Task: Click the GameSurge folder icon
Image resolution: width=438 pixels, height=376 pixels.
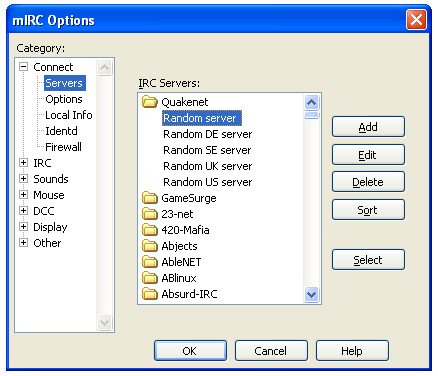Action: (x=149, y=198)
